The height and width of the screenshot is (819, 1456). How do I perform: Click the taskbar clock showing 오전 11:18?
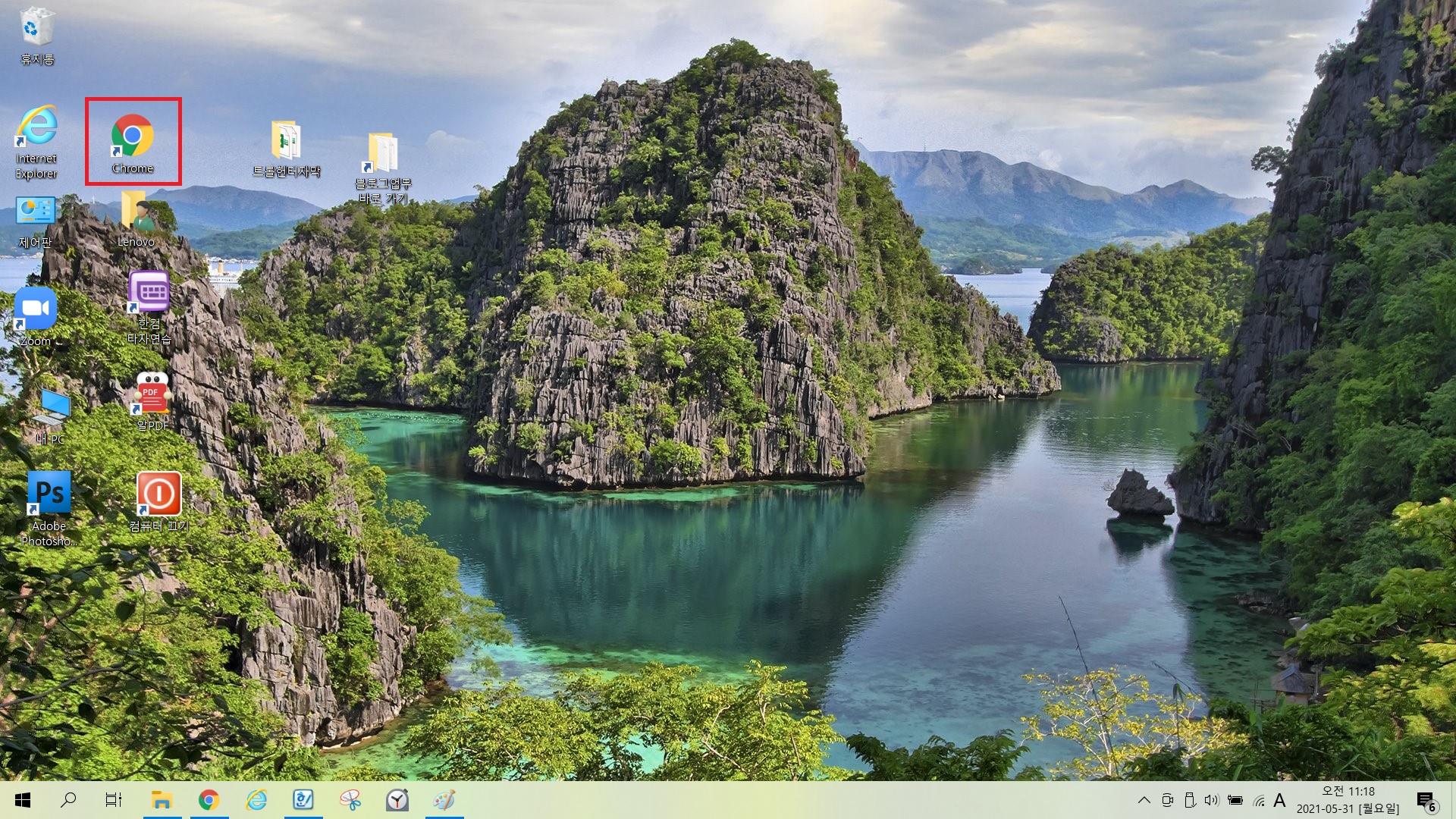pos(1348,800)
